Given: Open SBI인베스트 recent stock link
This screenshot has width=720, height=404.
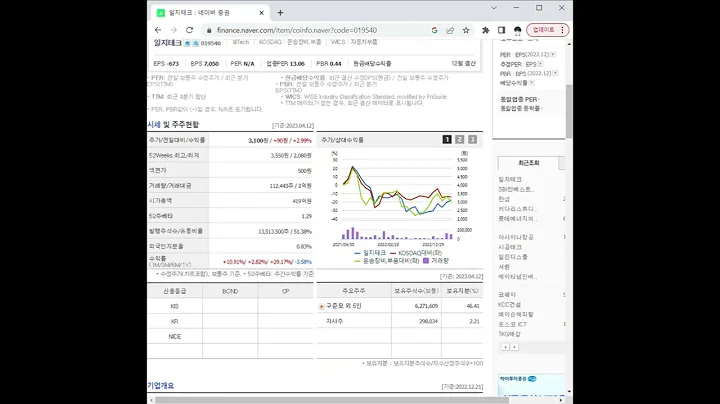Looking at the screenshot, I should click(517, 189).
